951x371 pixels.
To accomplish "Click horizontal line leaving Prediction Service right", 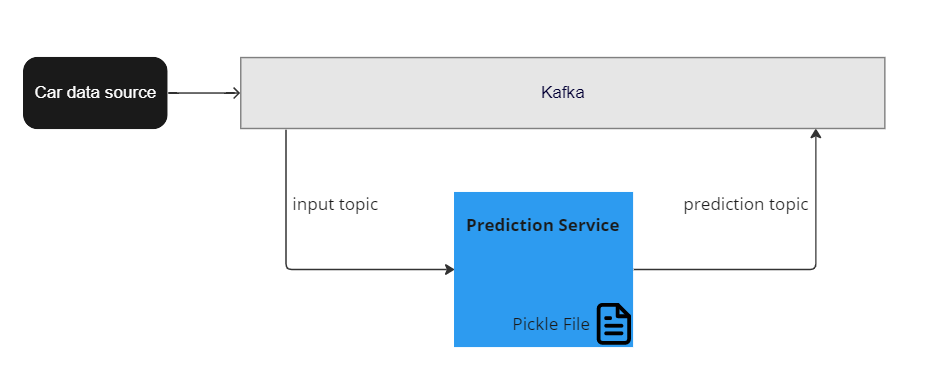I will click(x=722, y=269).
